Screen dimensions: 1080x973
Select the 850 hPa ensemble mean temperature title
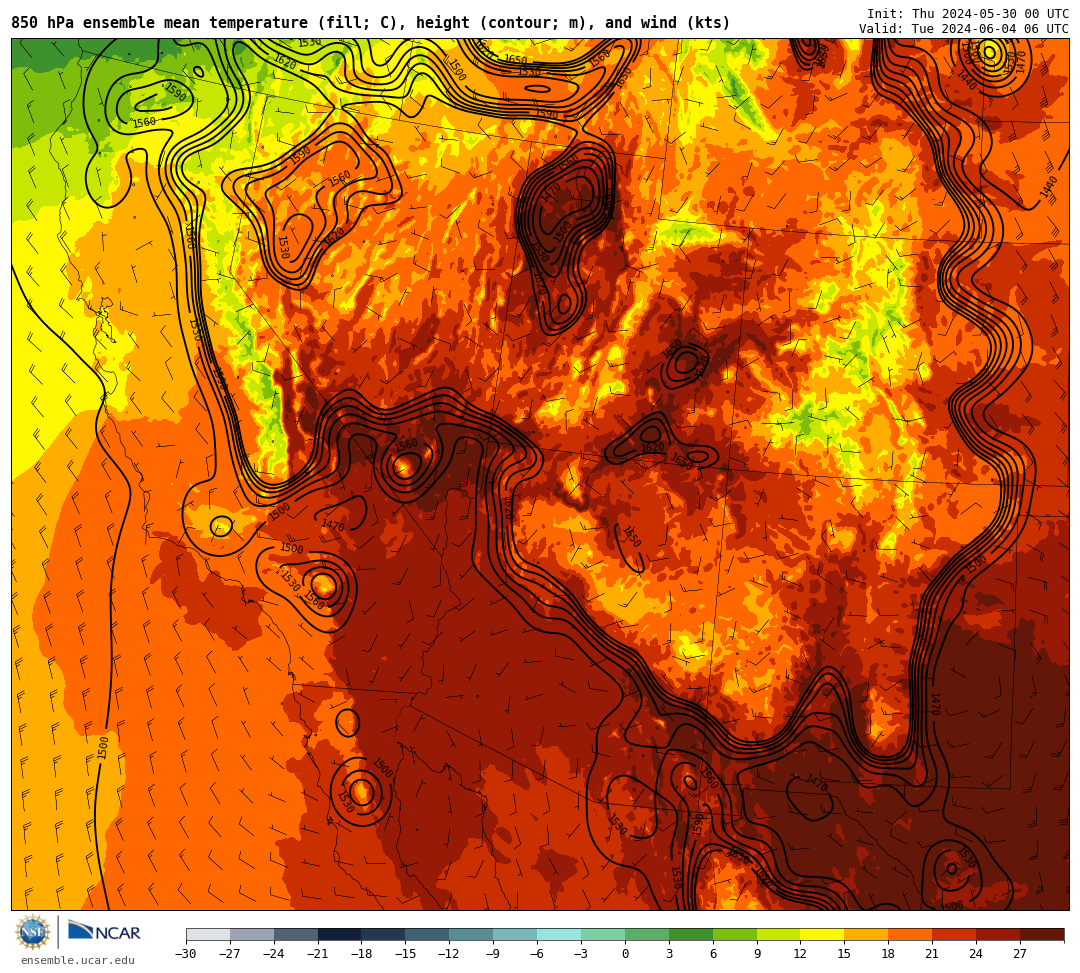tap(371, 23)
